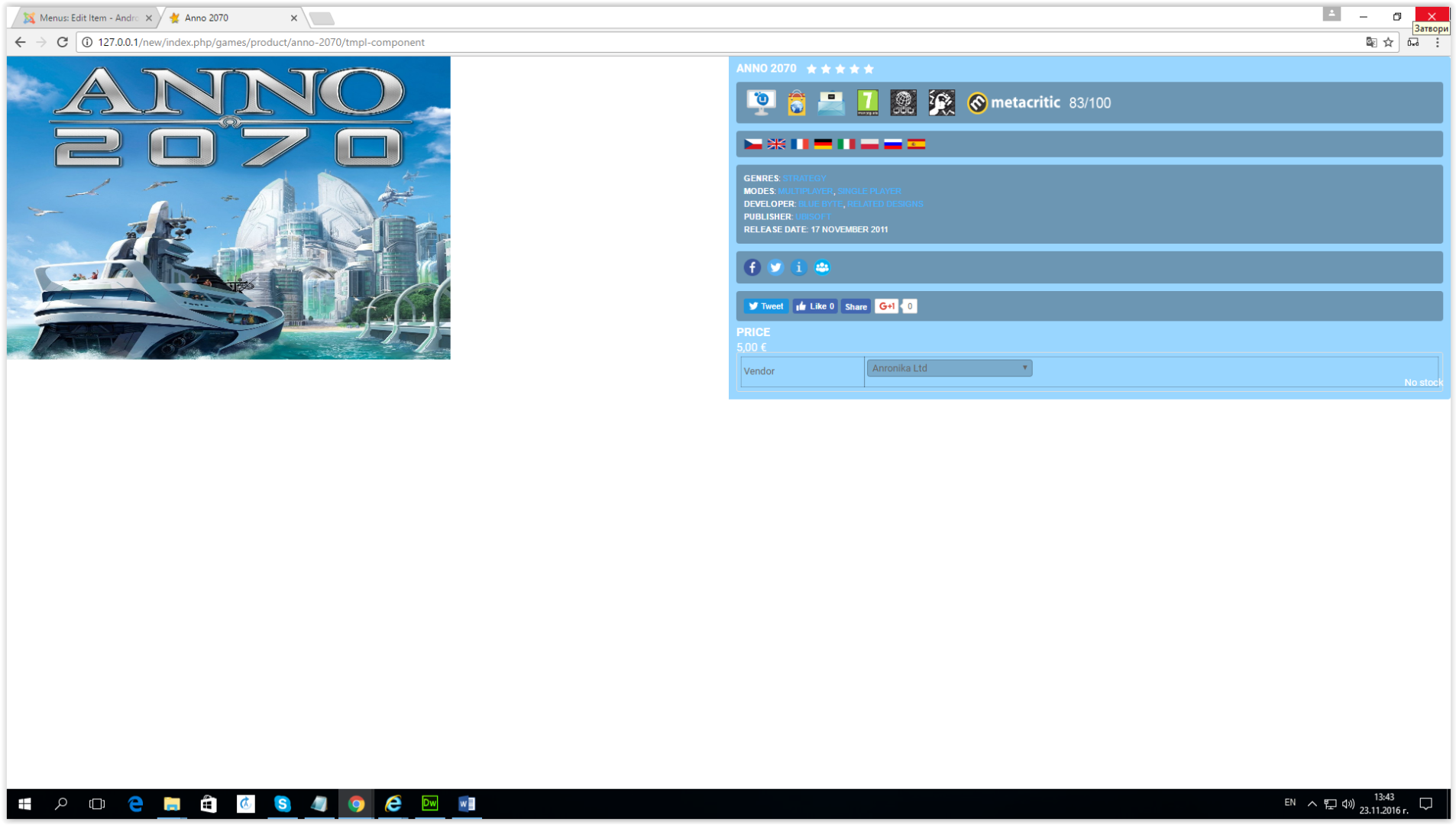The width and height of the screenshot is (1456, 825).
Task: Open the Strategy genre link
Action: coord(804,178)
